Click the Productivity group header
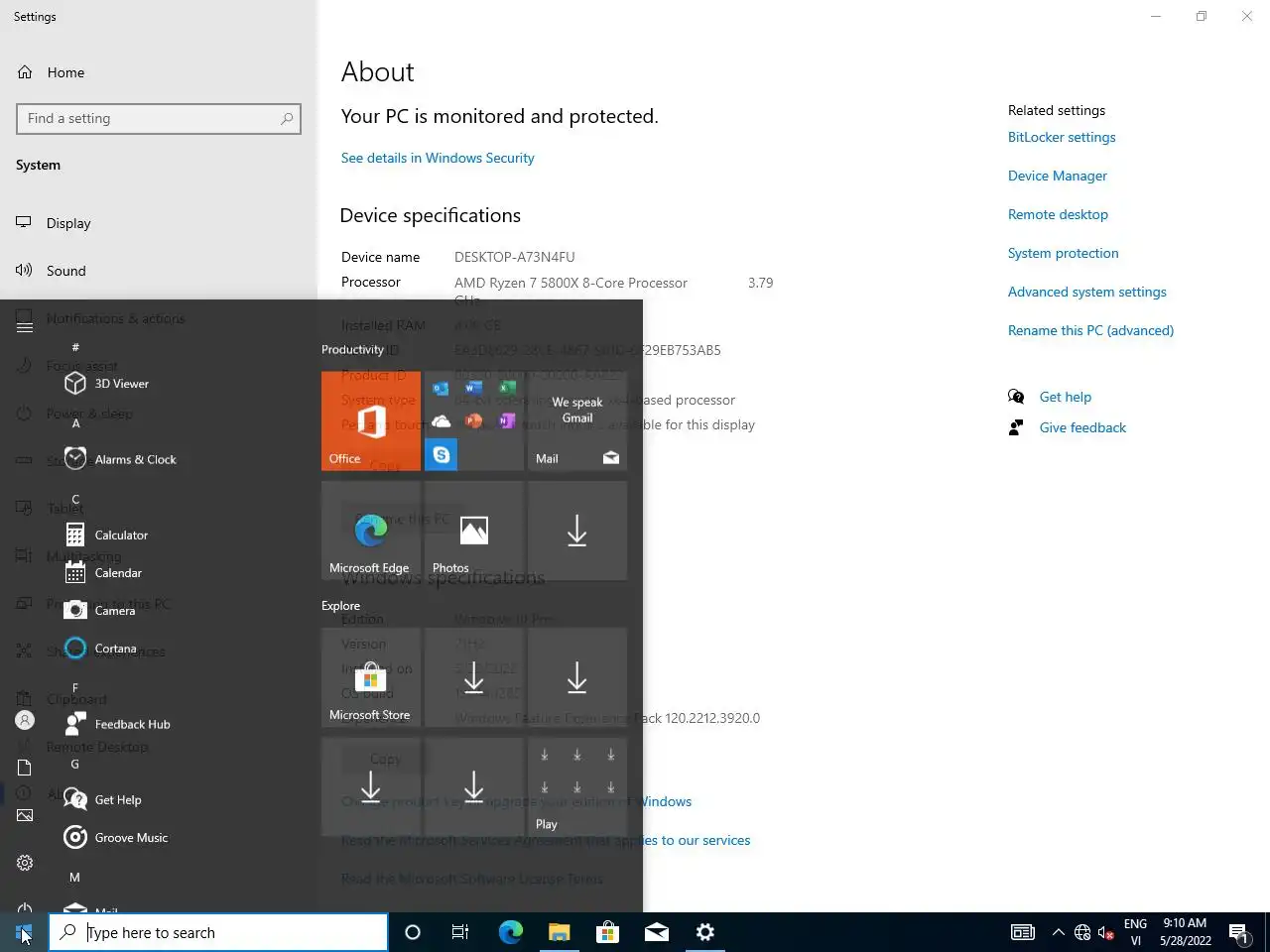The width and height of the screenshot is (1270, 952). (352, 349)
